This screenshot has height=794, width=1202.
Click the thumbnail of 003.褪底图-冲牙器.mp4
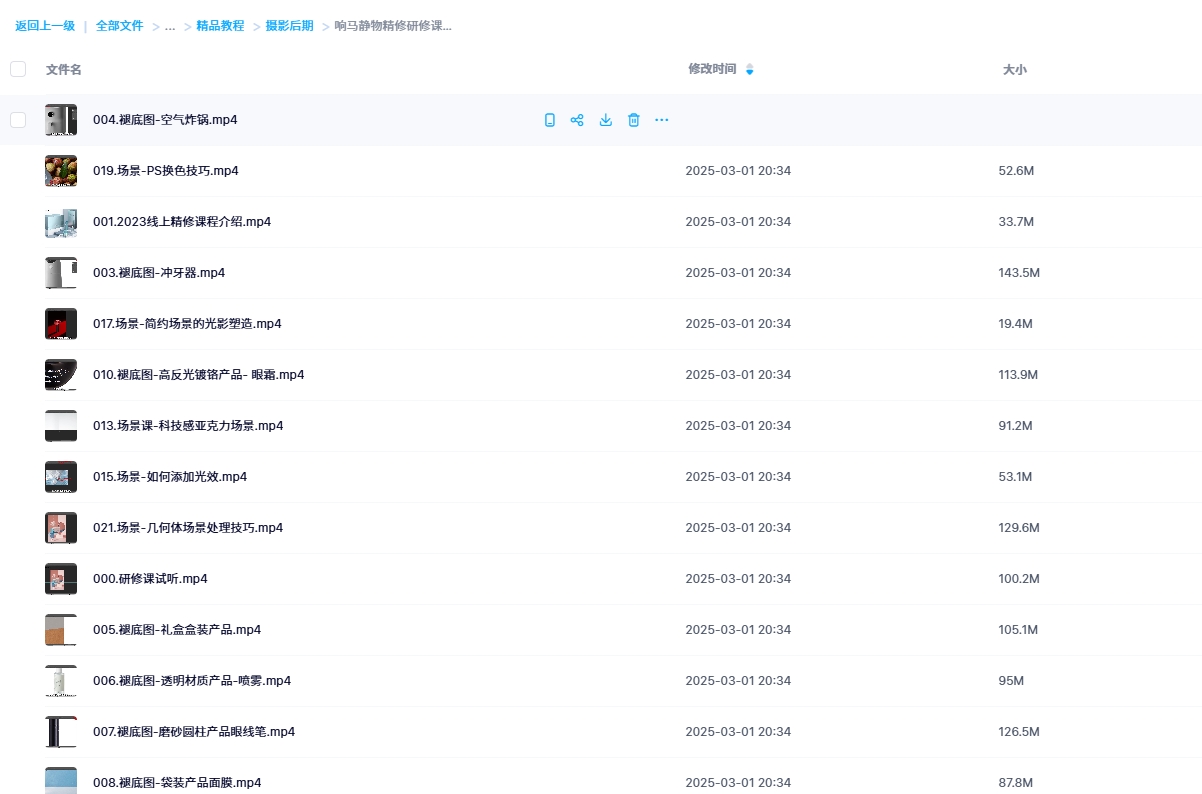(x=61, y=273)
